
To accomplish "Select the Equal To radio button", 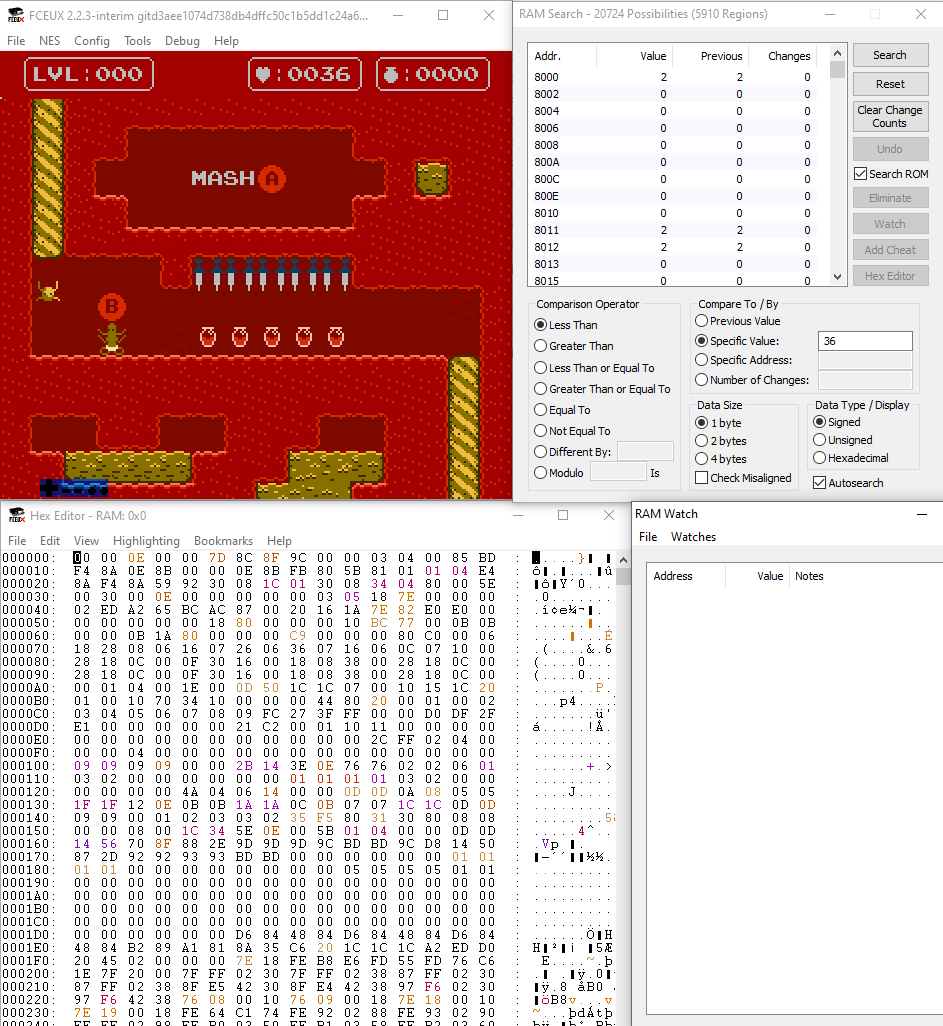I will point(562,410).
